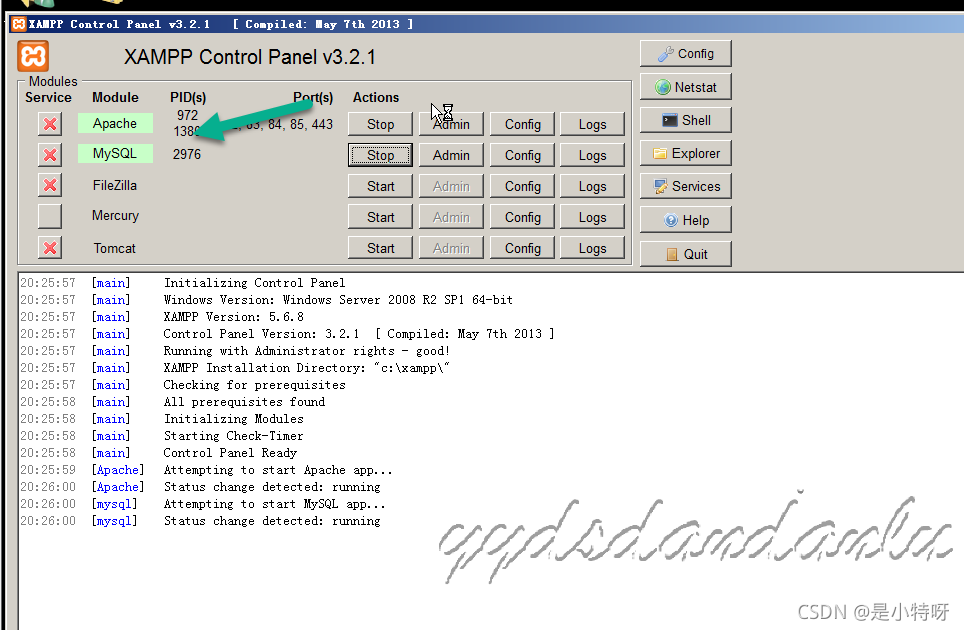Open Config with the wrench icon
The height and width of the screenshot is (630, 964).
pyautogui.click(x=685, y=53)
